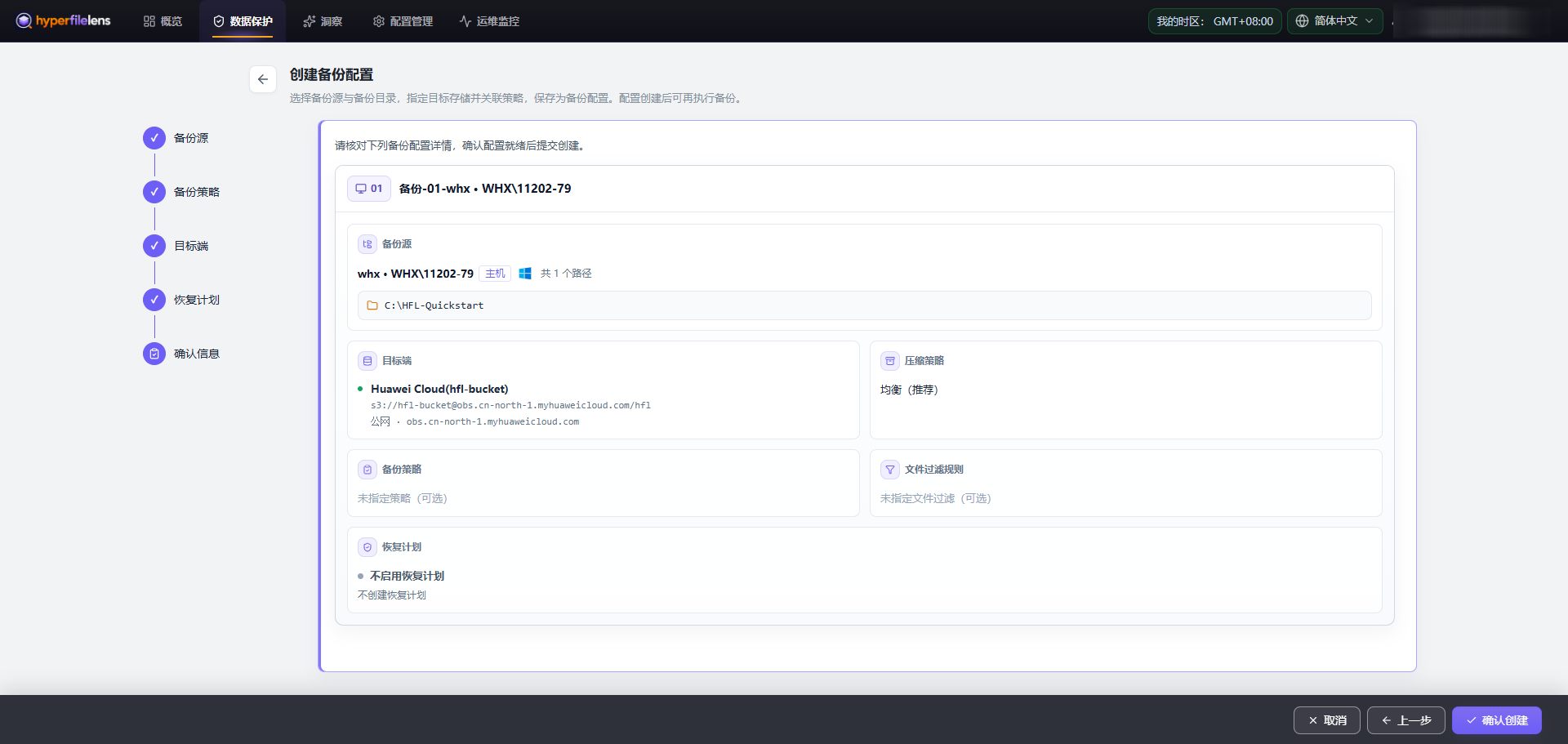Viewport: 1568px width, 744px height.
Task: Open the 配置管理 tab
Action: (403, 21)
